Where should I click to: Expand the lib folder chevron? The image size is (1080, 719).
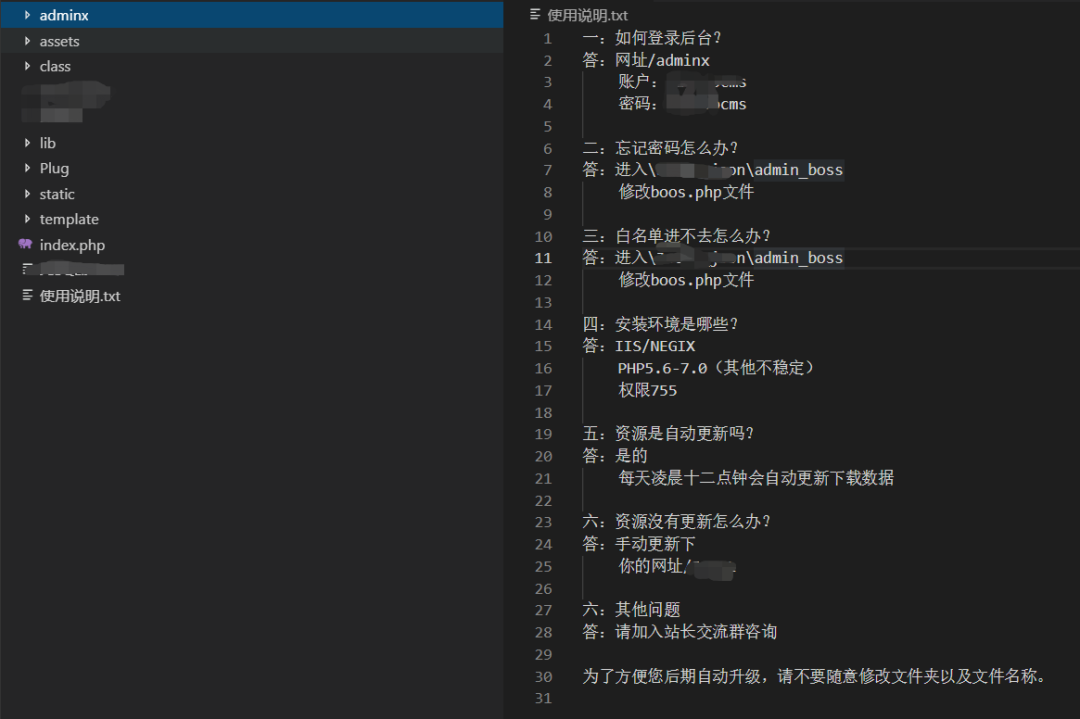pos(27,143)
